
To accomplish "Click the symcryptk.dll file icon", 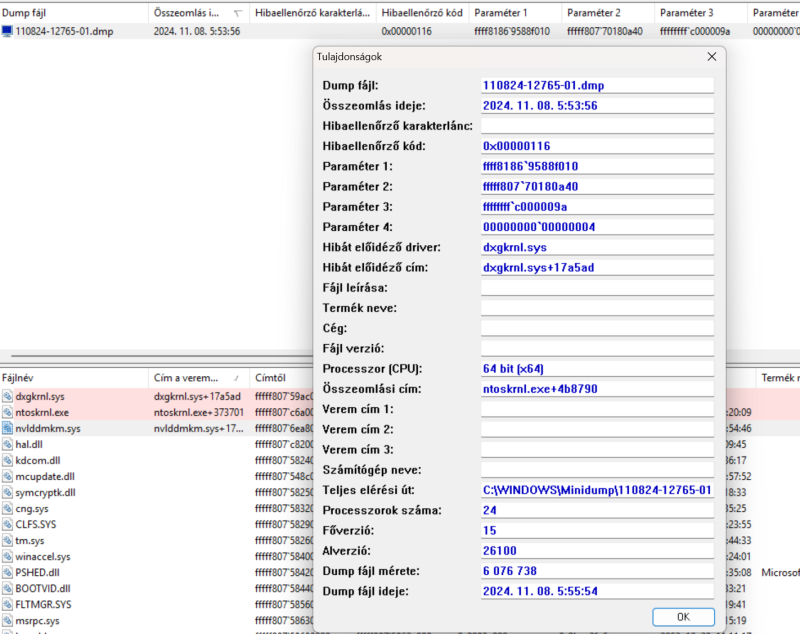I will pyautogui.click(x=7, y=493).
